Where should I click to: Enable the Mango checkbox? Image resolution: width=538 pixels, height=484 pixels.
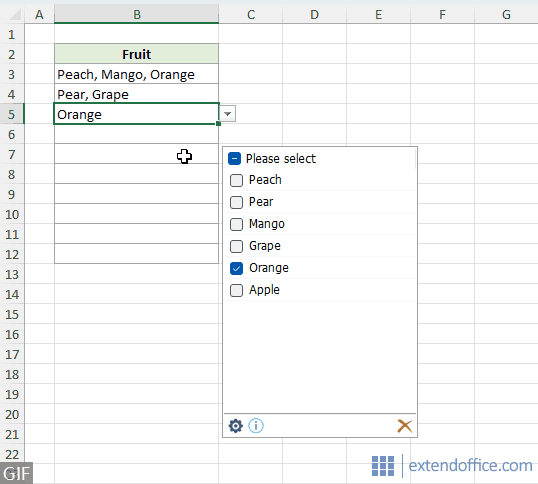tap(236, 224)
